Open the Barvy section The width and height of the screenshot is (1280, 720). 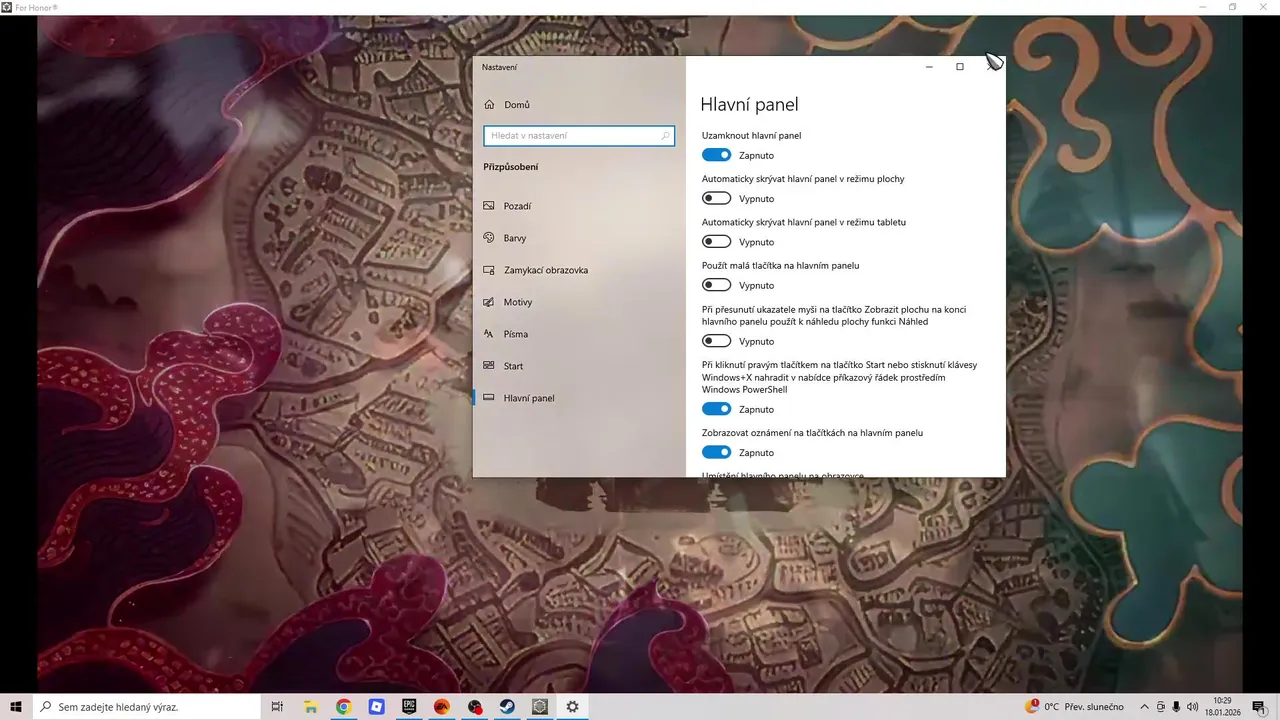click(x=579, y=238)
